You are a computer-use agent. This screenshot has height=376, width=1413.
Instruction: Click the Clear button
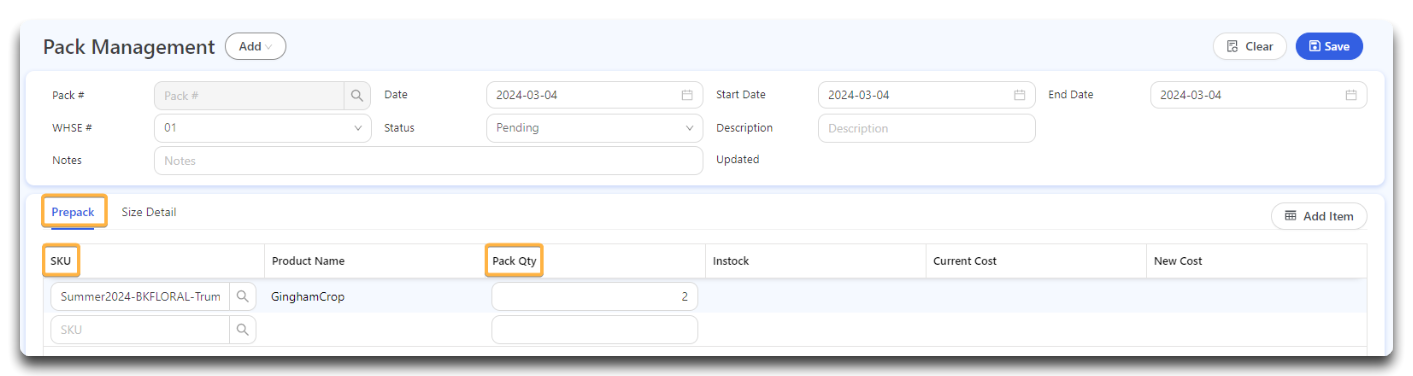click(1250, 46)
